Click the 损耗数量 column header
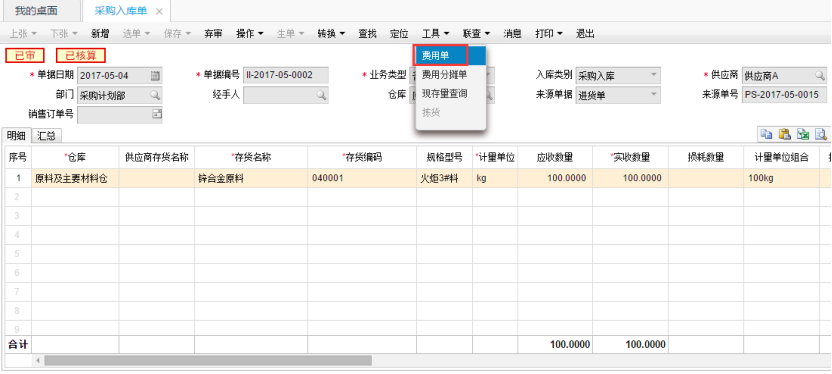832x374 pixels. (706, 157)
